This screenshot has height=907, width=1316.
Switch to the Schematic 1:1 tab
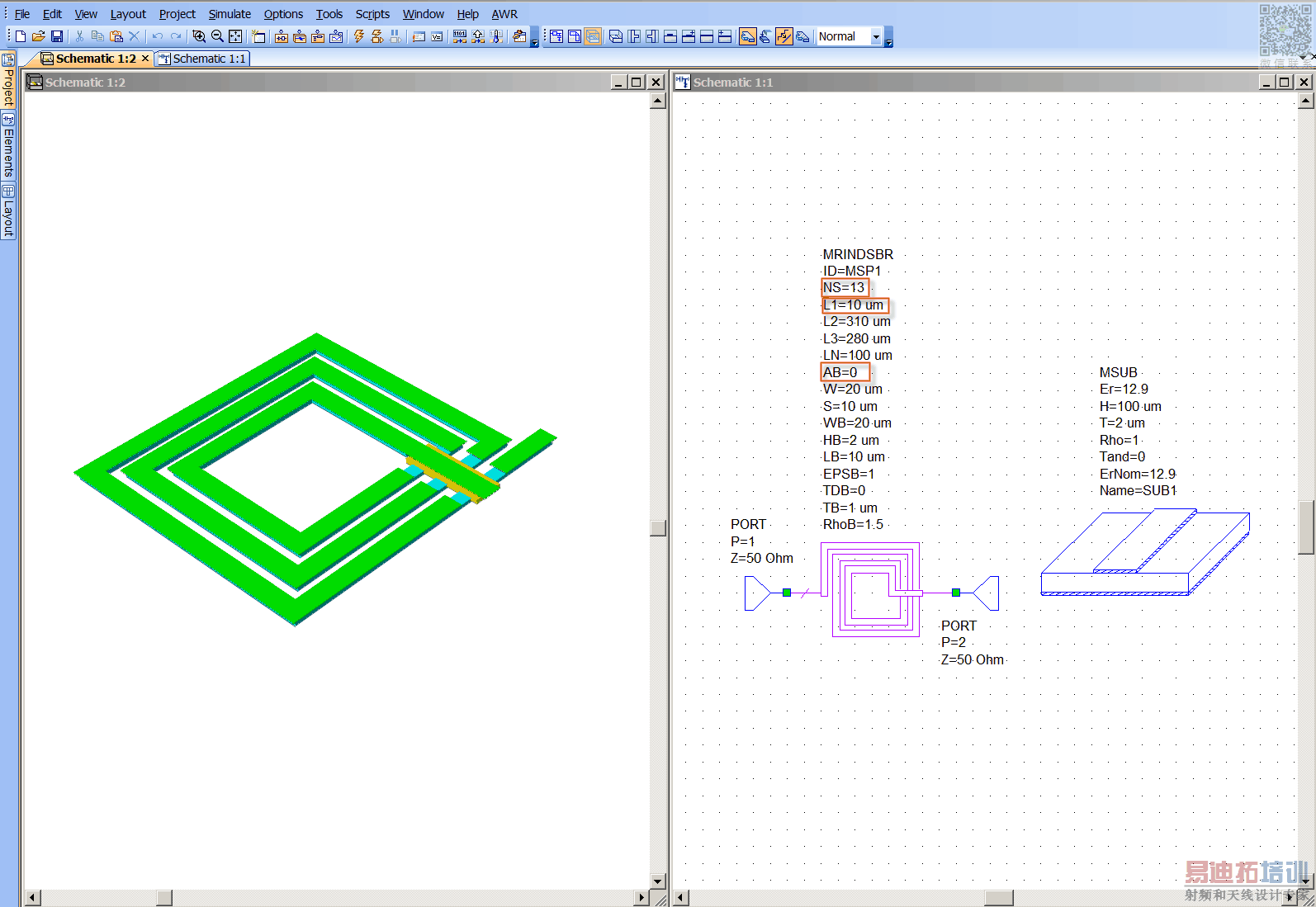[x=202, y=59]
